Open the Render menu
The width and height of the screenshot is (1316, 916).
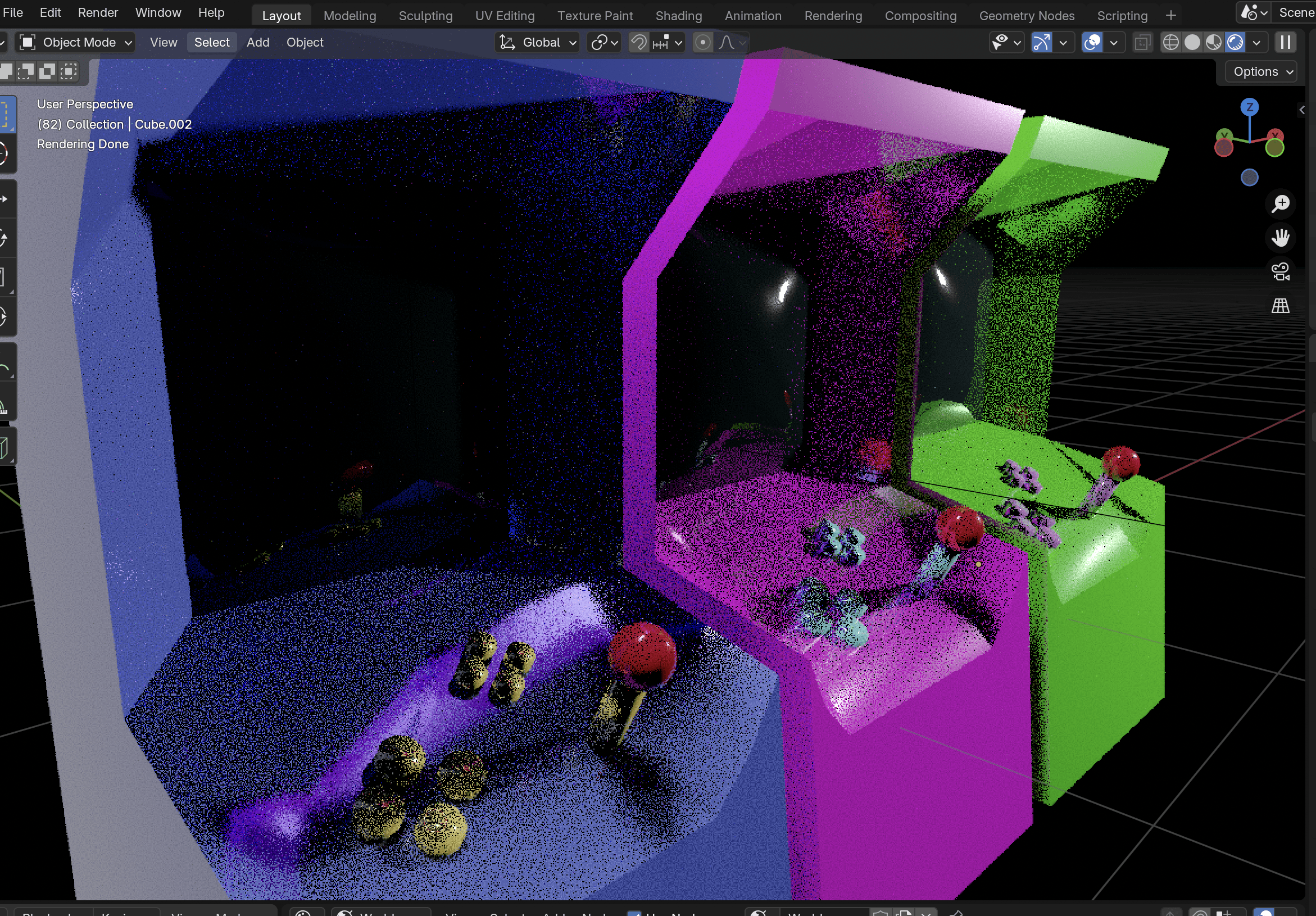[97, 12]
